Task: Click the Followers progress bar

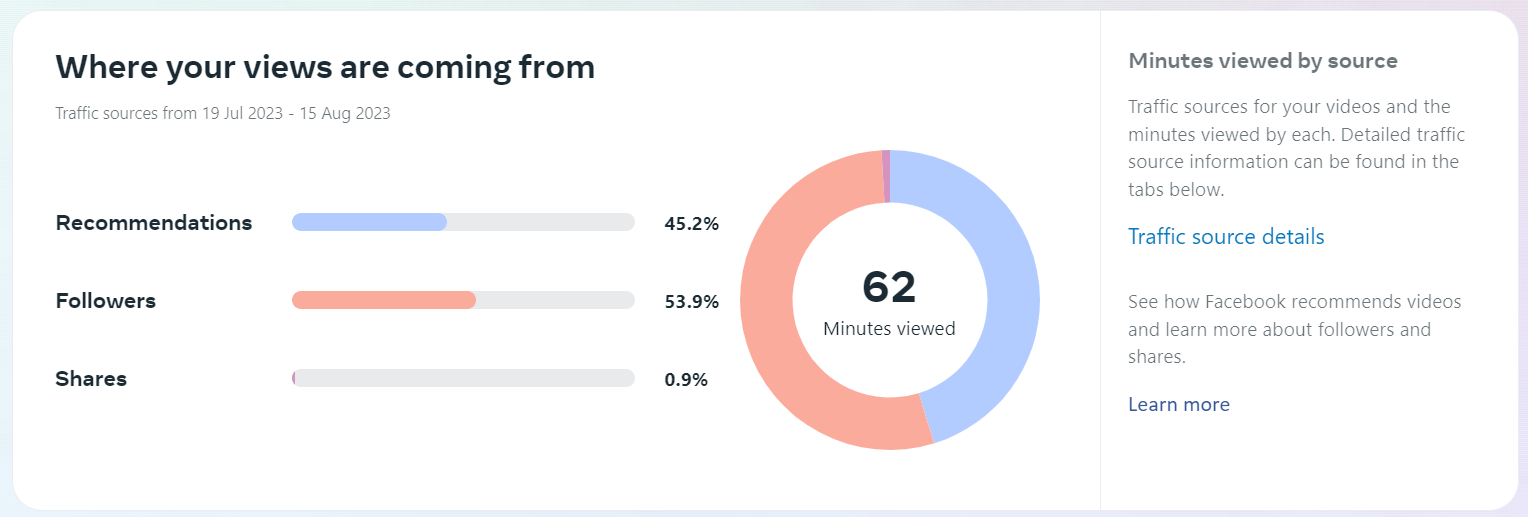Action: pyautogui.click(x=463, y=300)
